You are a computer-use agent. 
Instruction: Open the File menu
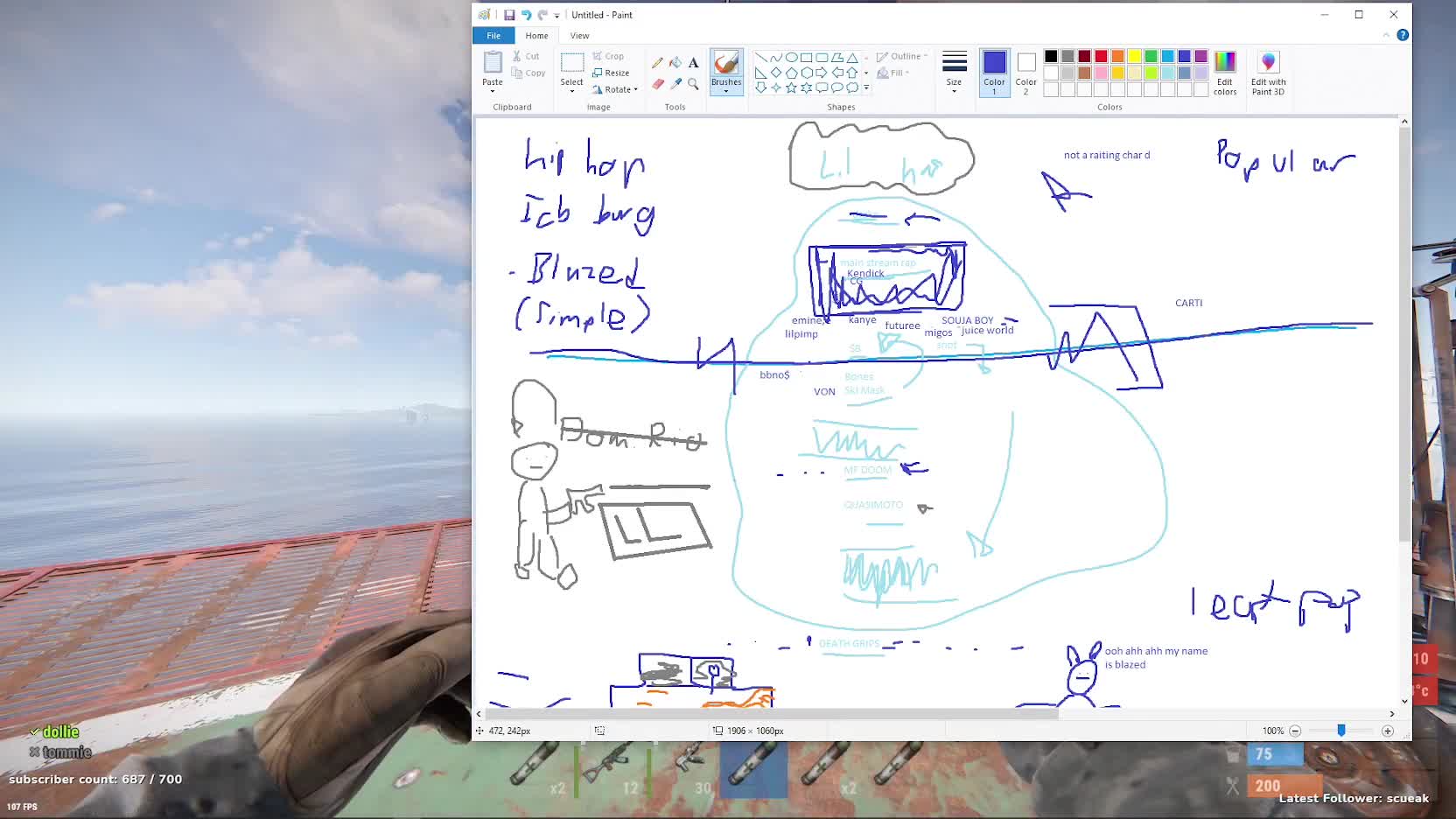[493, 36]
